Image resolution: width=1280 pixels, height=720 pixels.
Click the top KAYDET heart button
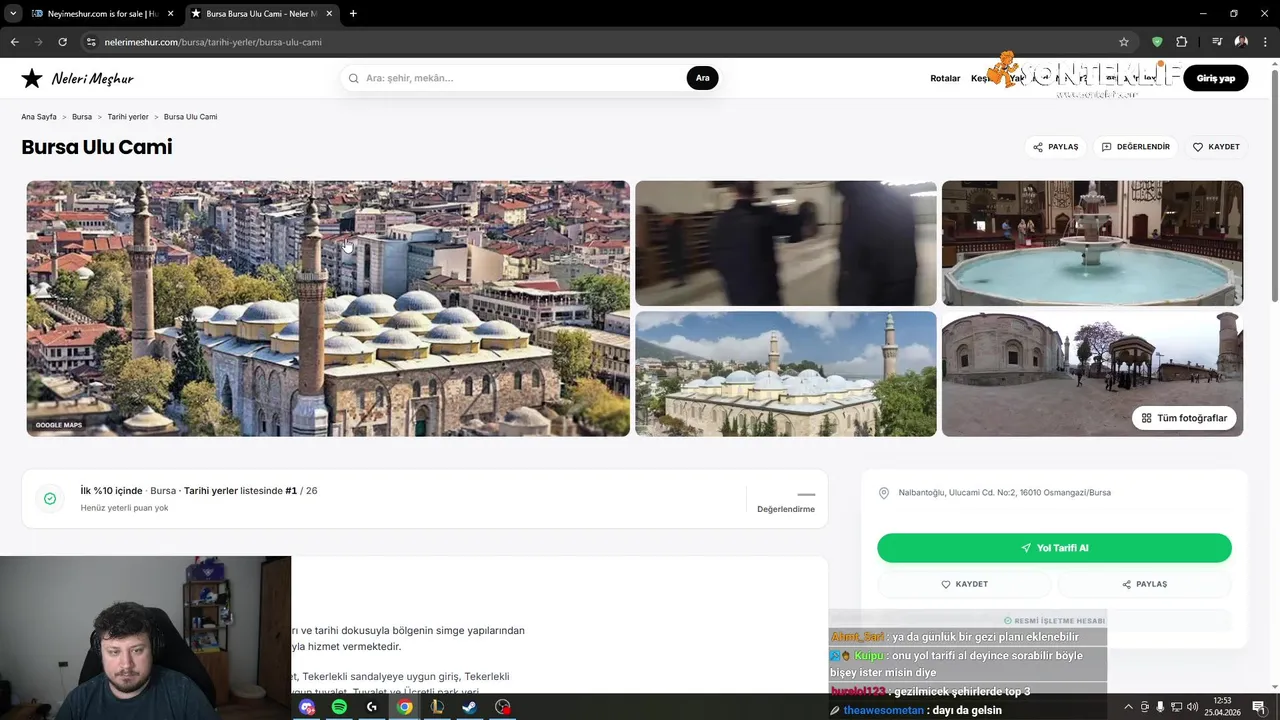click(1216, 147)
